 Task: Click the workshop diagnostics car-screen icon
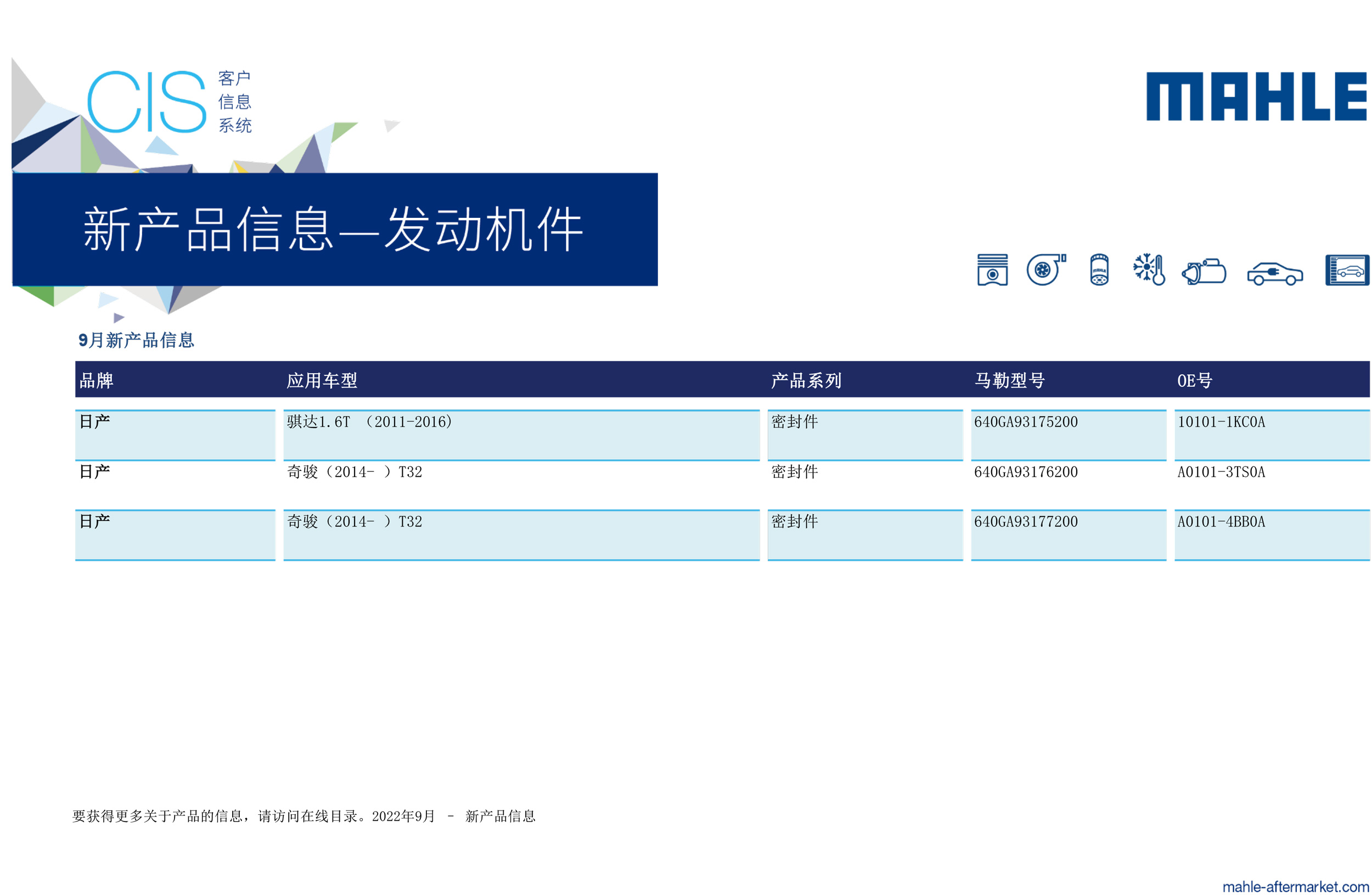click(x=1347, y=270)
